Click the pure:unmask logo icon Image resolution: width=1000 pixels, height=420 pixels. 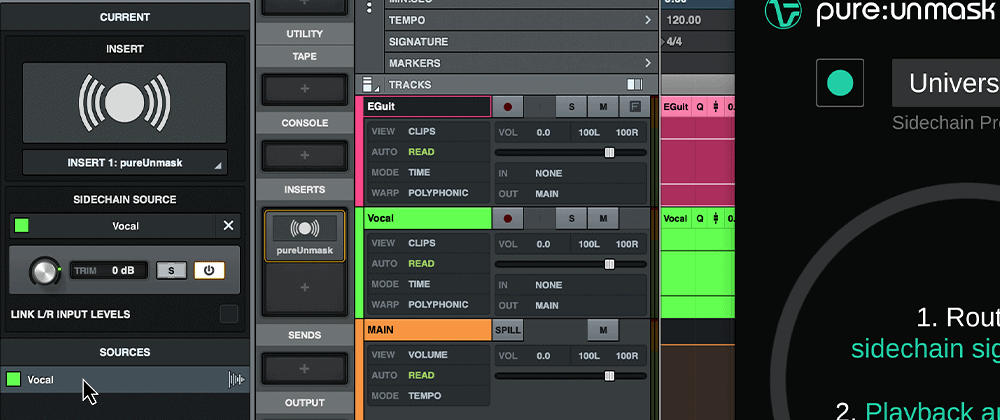[x=783, y=13]
